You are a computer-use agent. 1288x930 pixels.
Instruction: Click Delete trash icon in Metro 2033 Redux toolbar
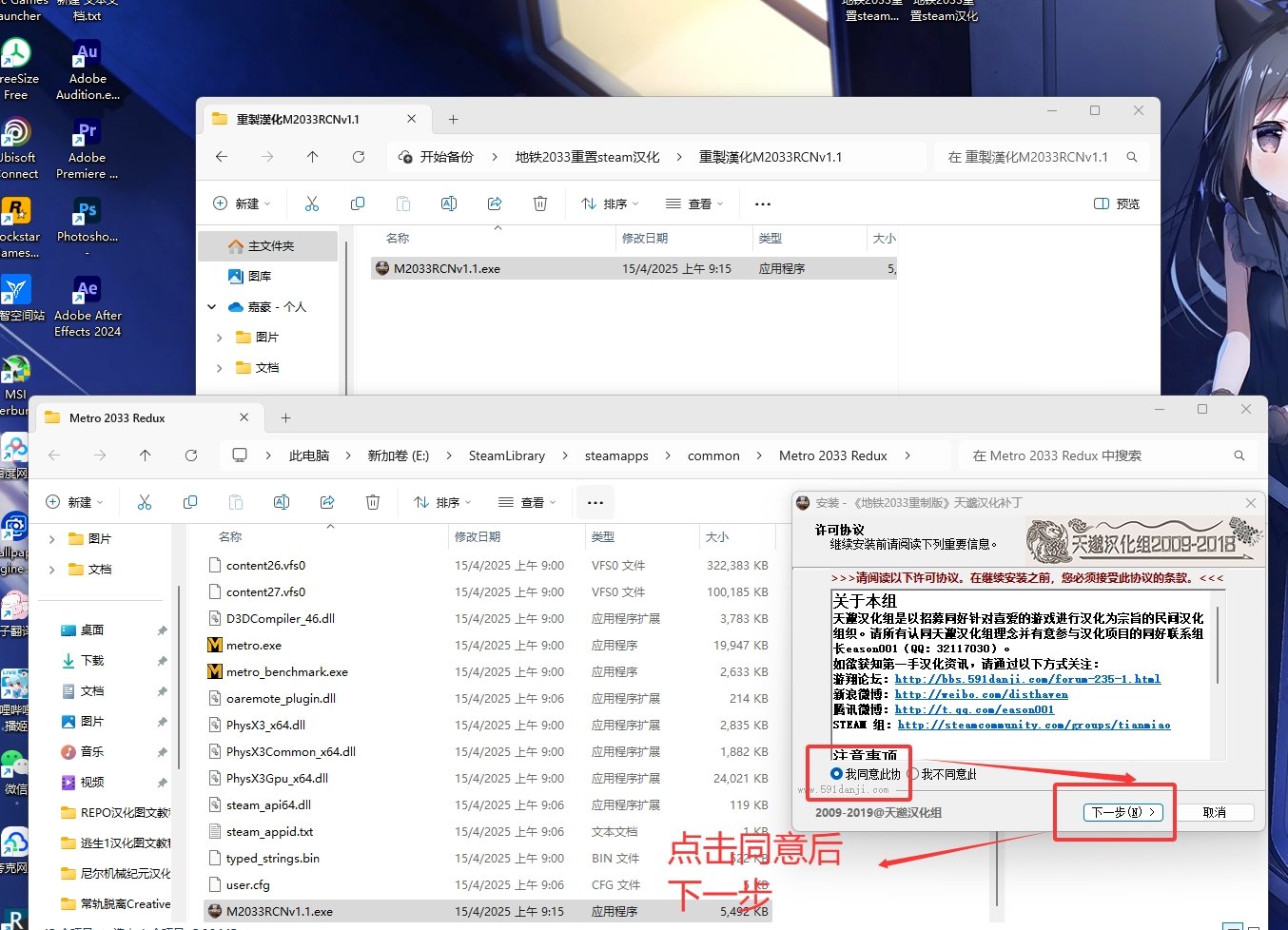pos(373,502)
